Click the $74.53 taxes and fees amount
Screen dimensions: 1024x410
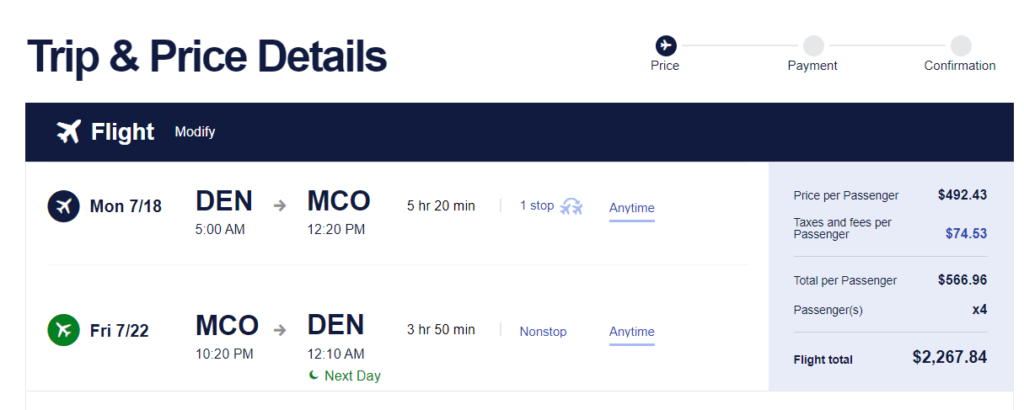tap(966, 233)
